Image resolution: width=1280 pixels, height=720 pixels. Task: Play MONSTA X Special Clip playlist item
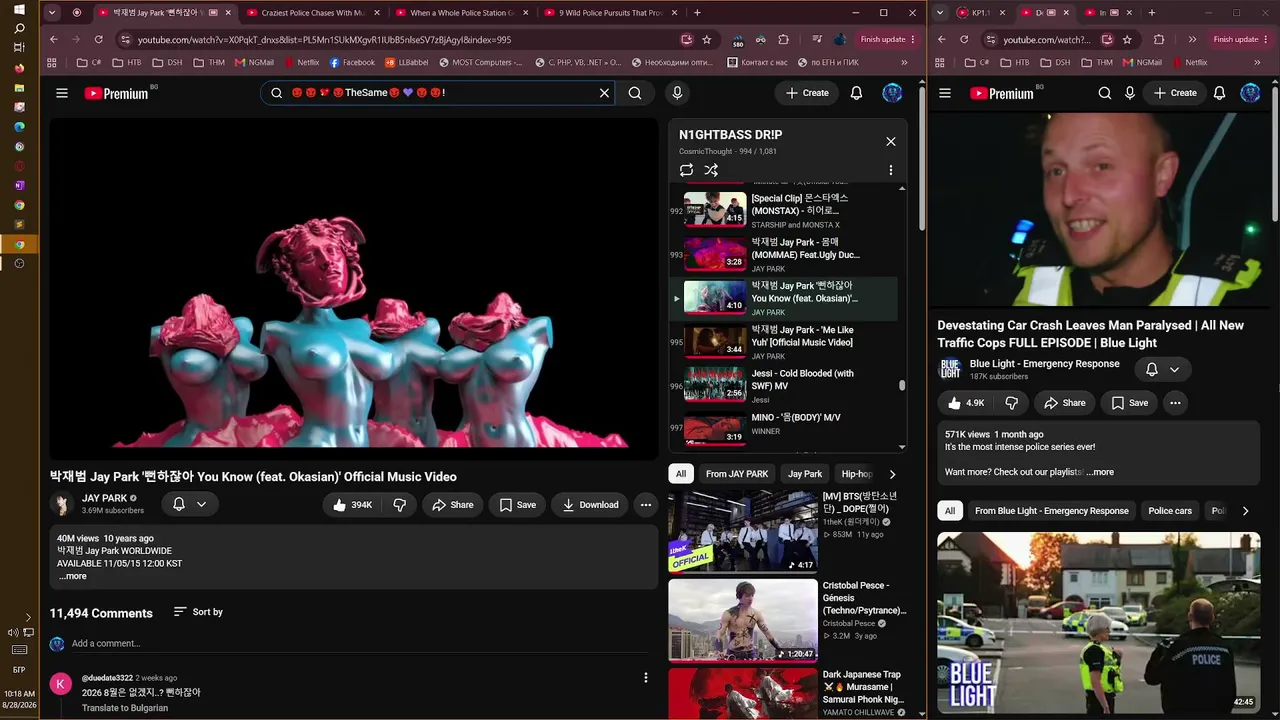coord(785,210)
